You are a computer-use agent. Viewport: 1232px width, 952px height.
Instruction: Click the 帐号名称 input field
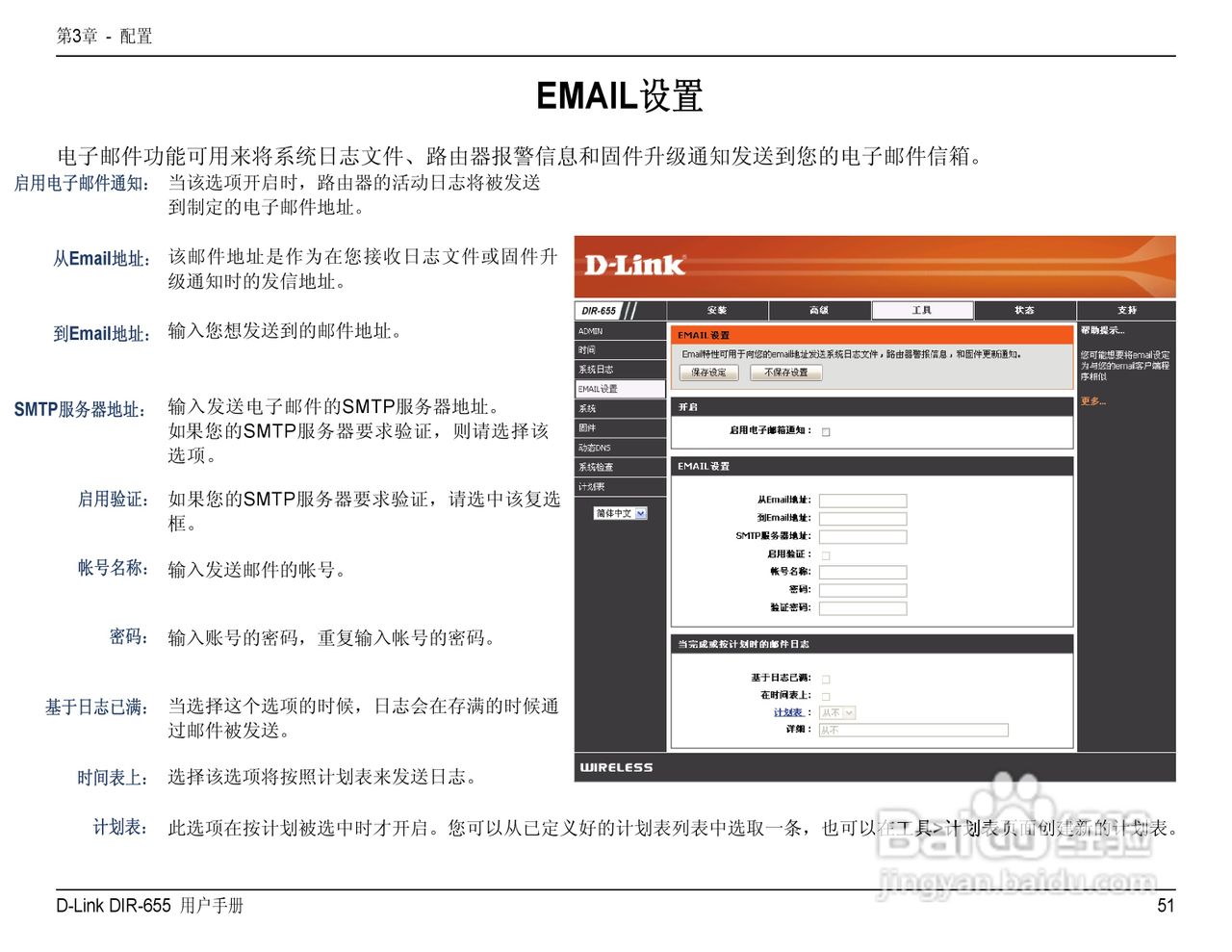coord(862,572)
